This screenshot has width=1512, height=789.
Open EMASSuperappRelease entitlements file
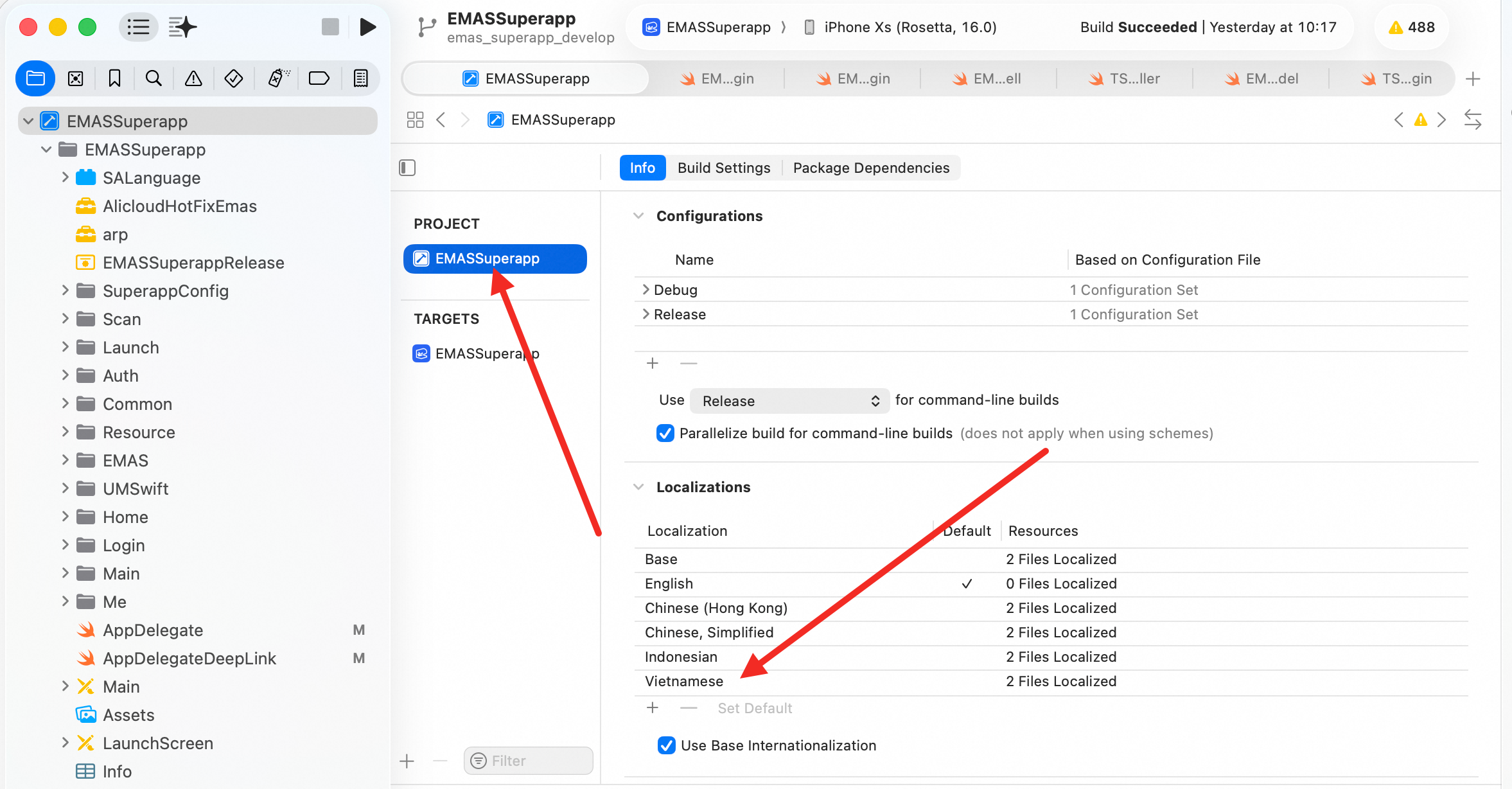coord(193,262)
